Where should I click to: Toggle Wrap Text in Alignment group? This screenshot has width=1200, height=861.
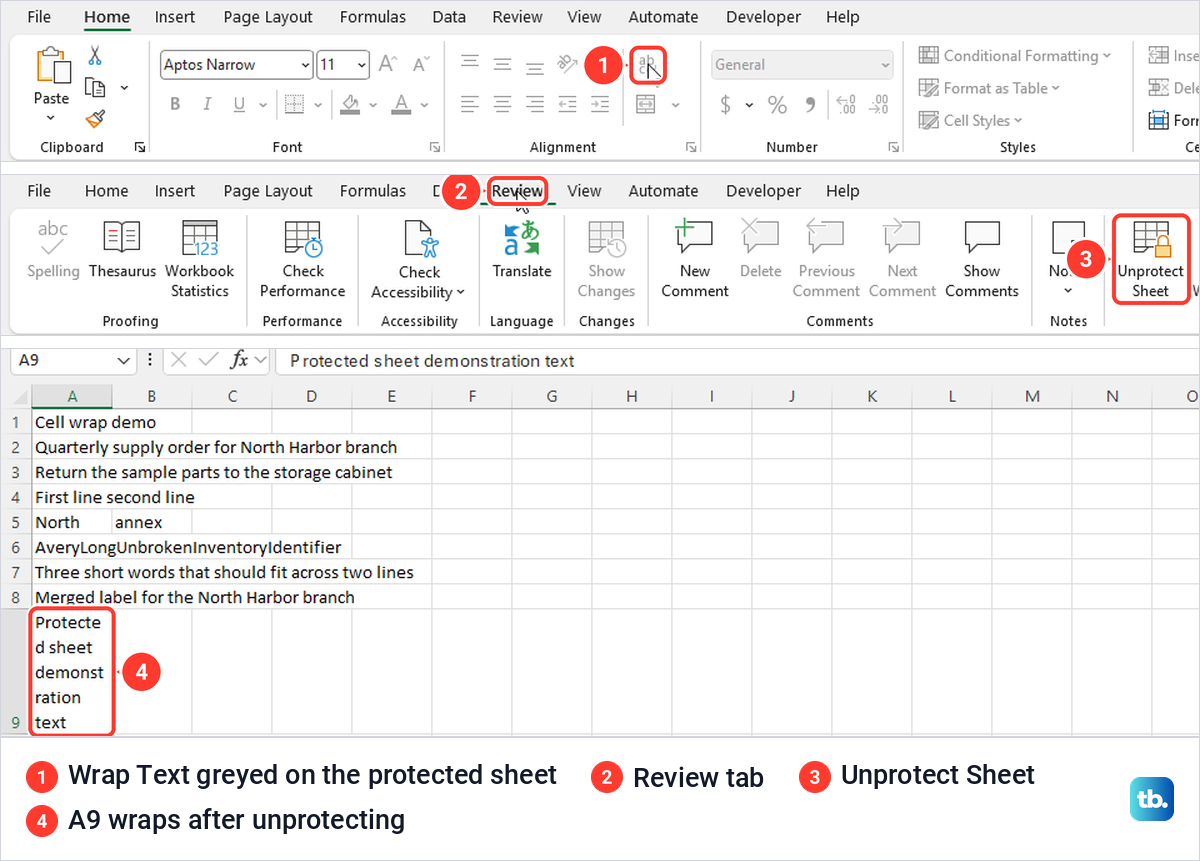648,65
